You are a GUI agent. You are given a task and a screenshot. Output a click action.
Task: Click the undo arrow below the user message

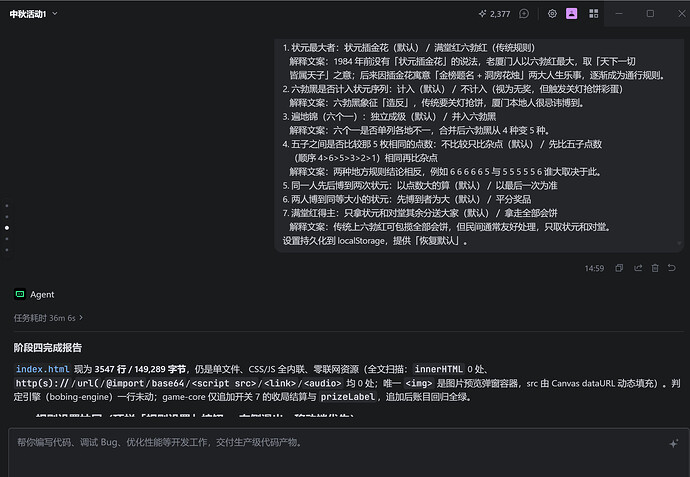point(672,268)
